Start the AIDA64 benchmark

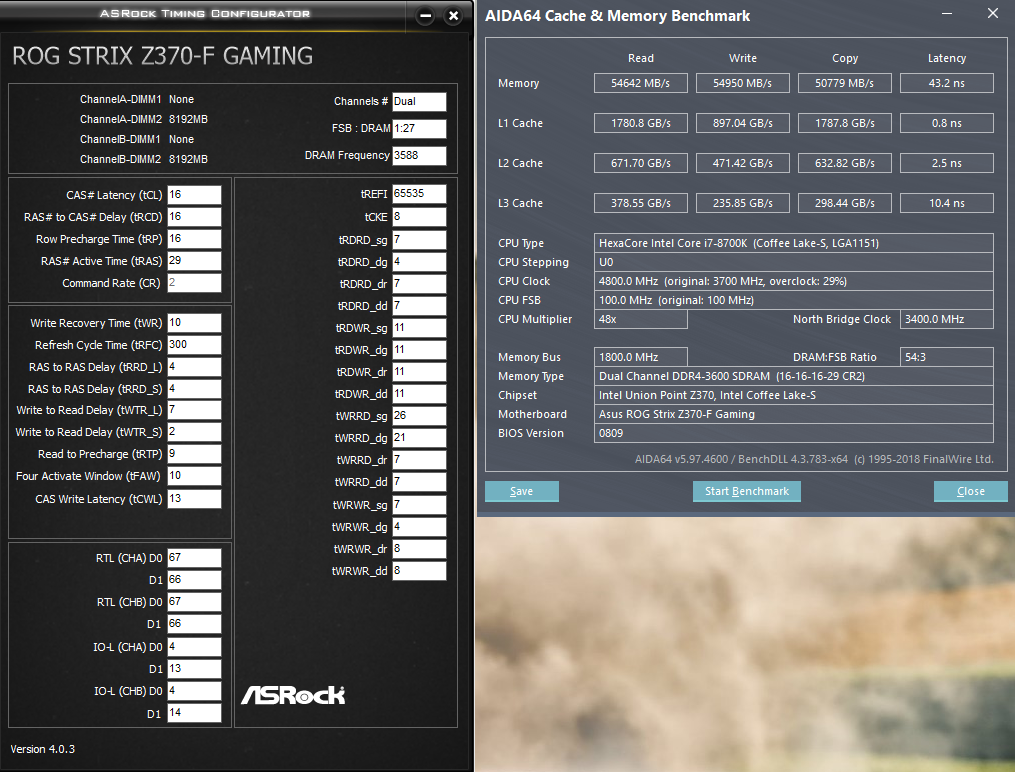click(x=746, y=491)
